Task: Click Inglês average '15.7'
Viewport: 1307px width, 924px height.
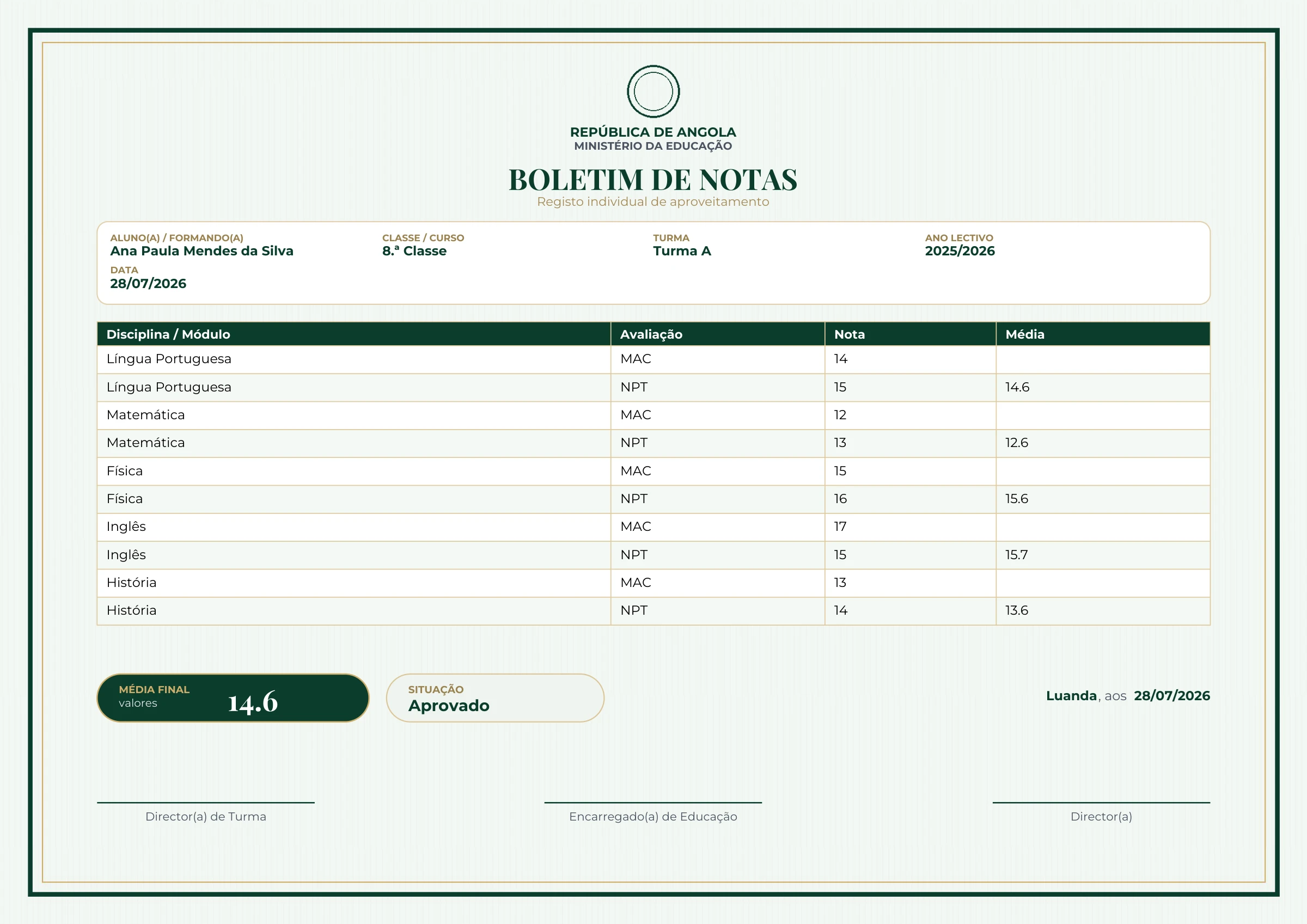Action: (x=1017, y=554)
